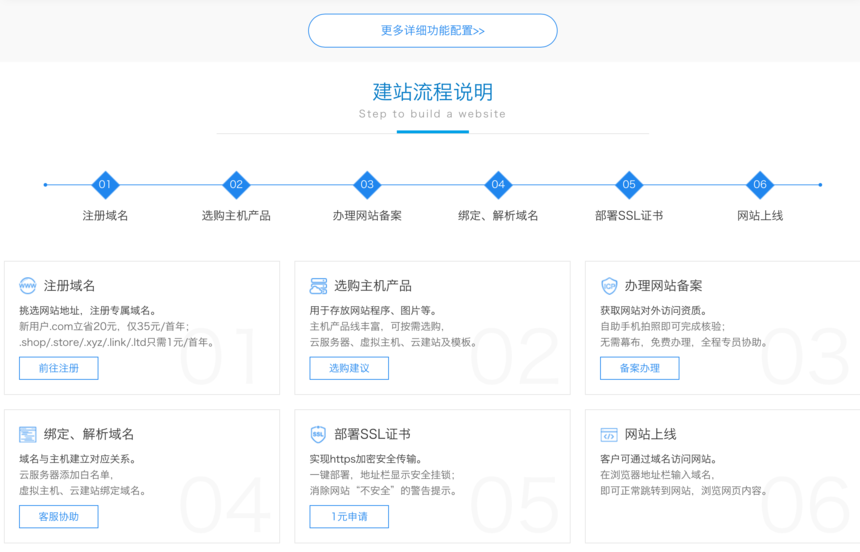Click 部署SSL证书 label under step 05
860x552 pixels.
[x=629, y=216]
